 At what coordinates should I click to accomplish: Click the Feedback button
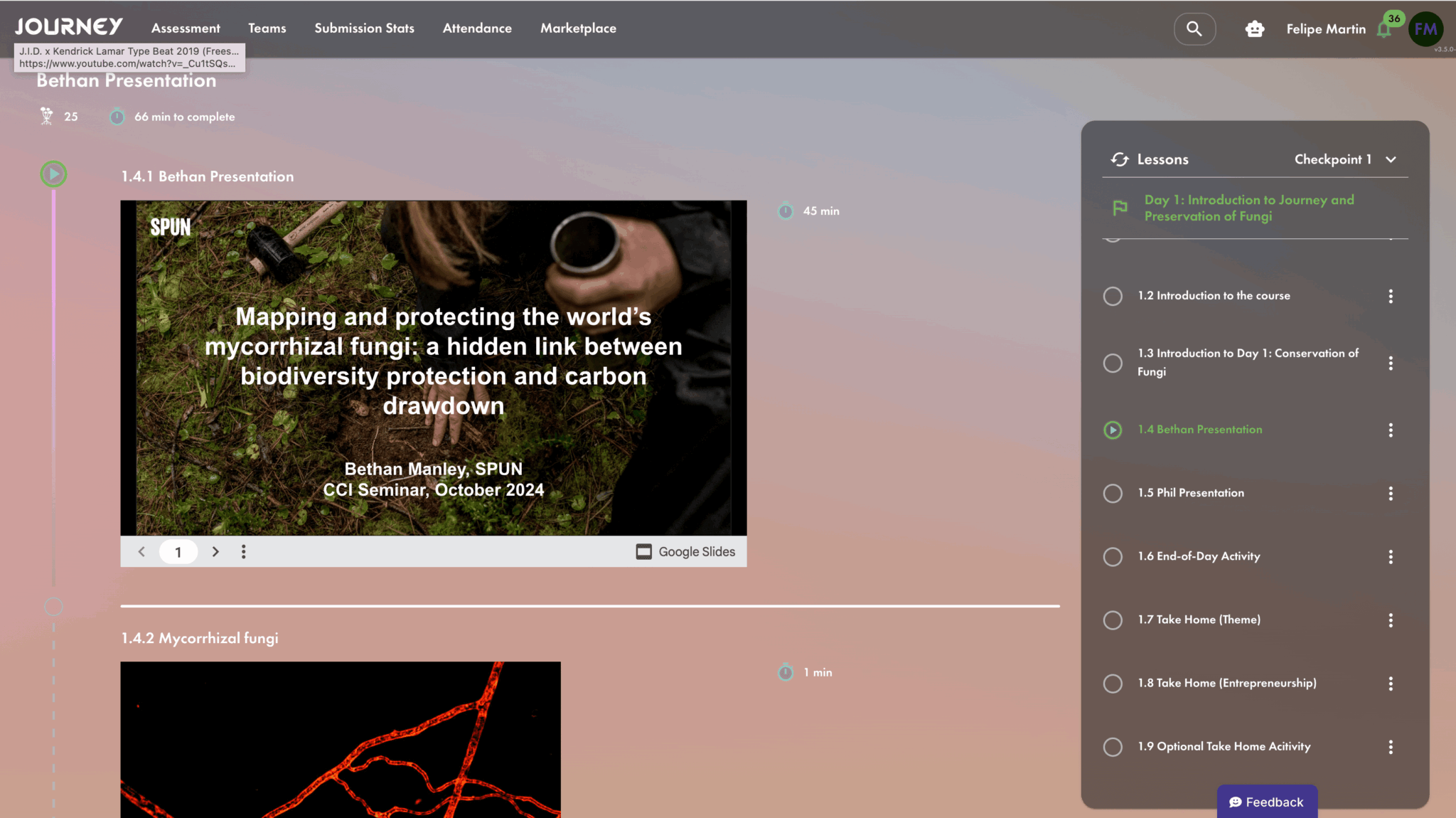coord(1267,802)
